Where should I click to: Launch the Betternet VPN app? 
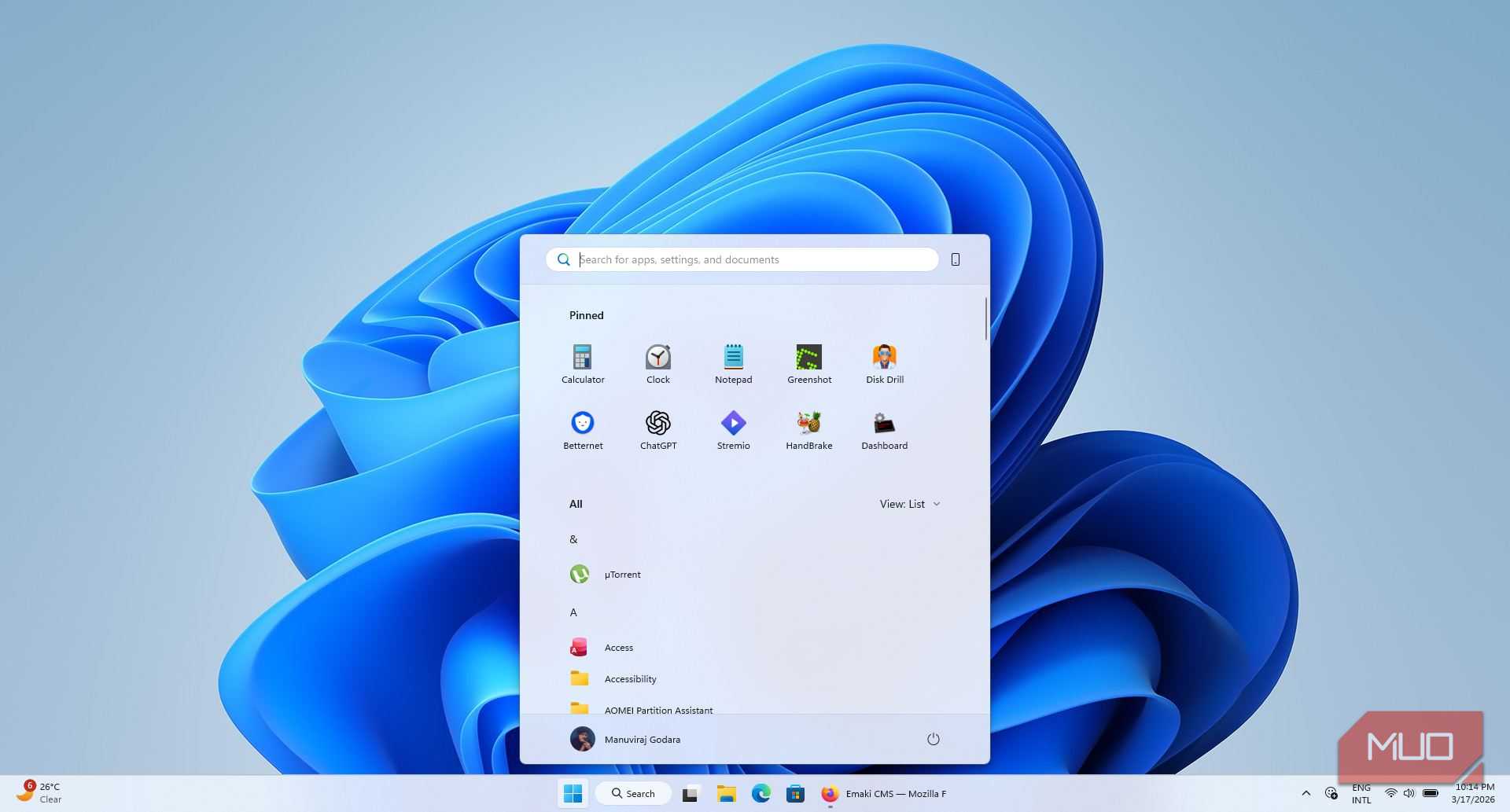click(x=583, y=430)
